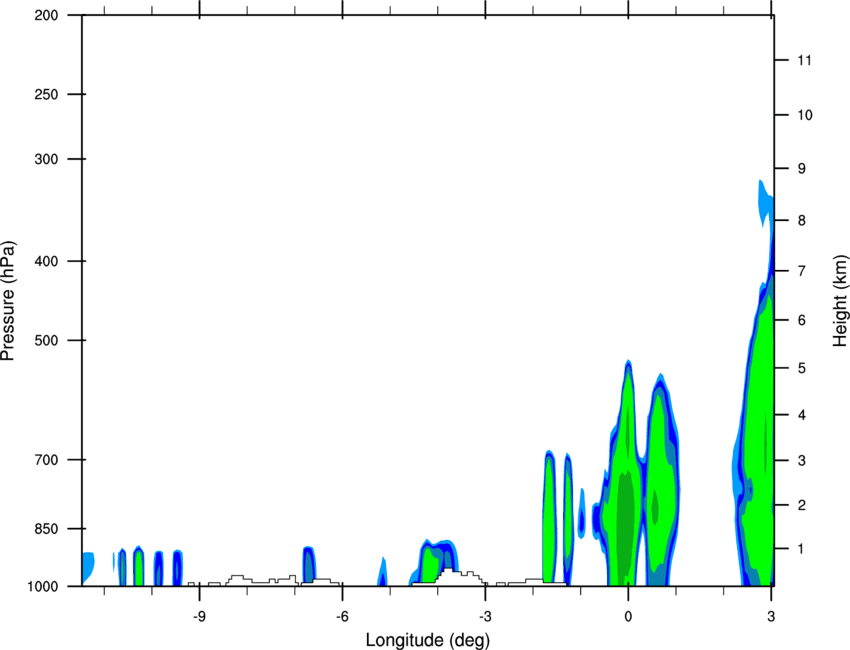Select the 300 hPa pressure label
Viewport: 850px width, 650px height.
[x=46, y=159]
